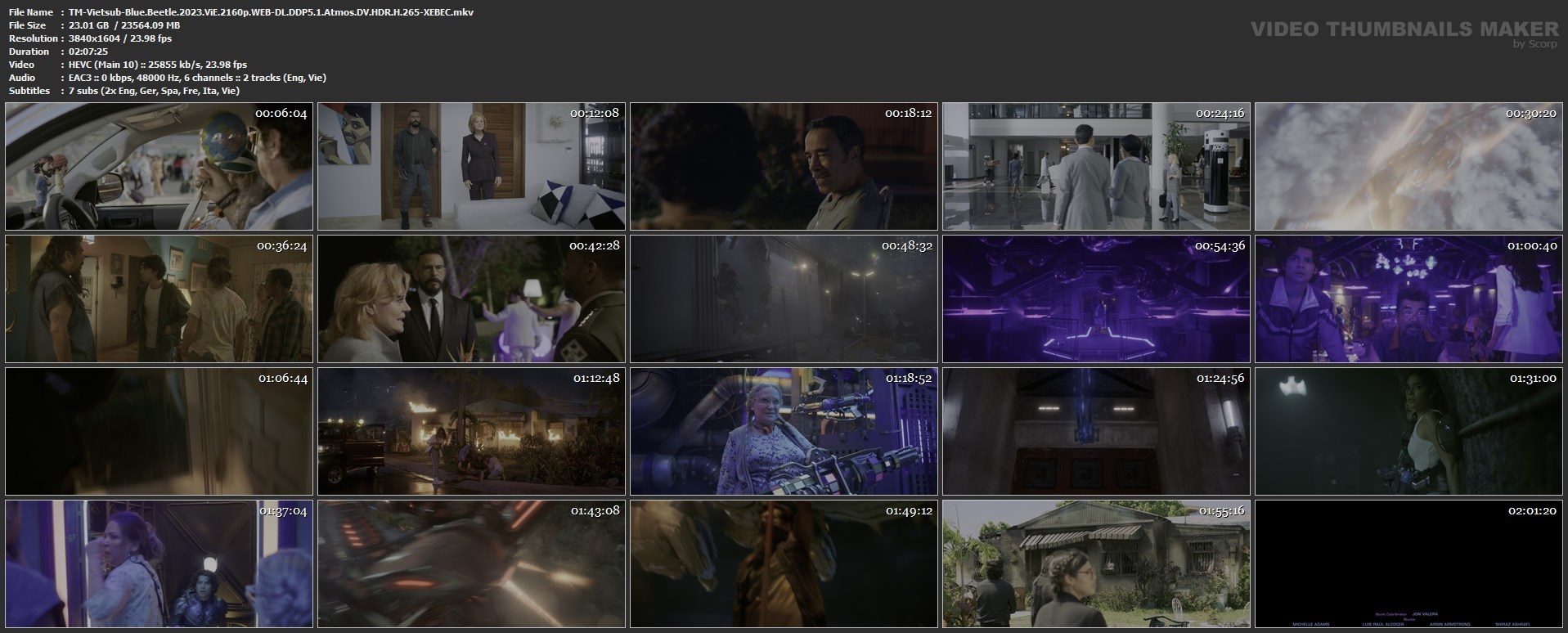
Task: Choose the house frame at 01:55:16
Action: (x=1096, y=564)
